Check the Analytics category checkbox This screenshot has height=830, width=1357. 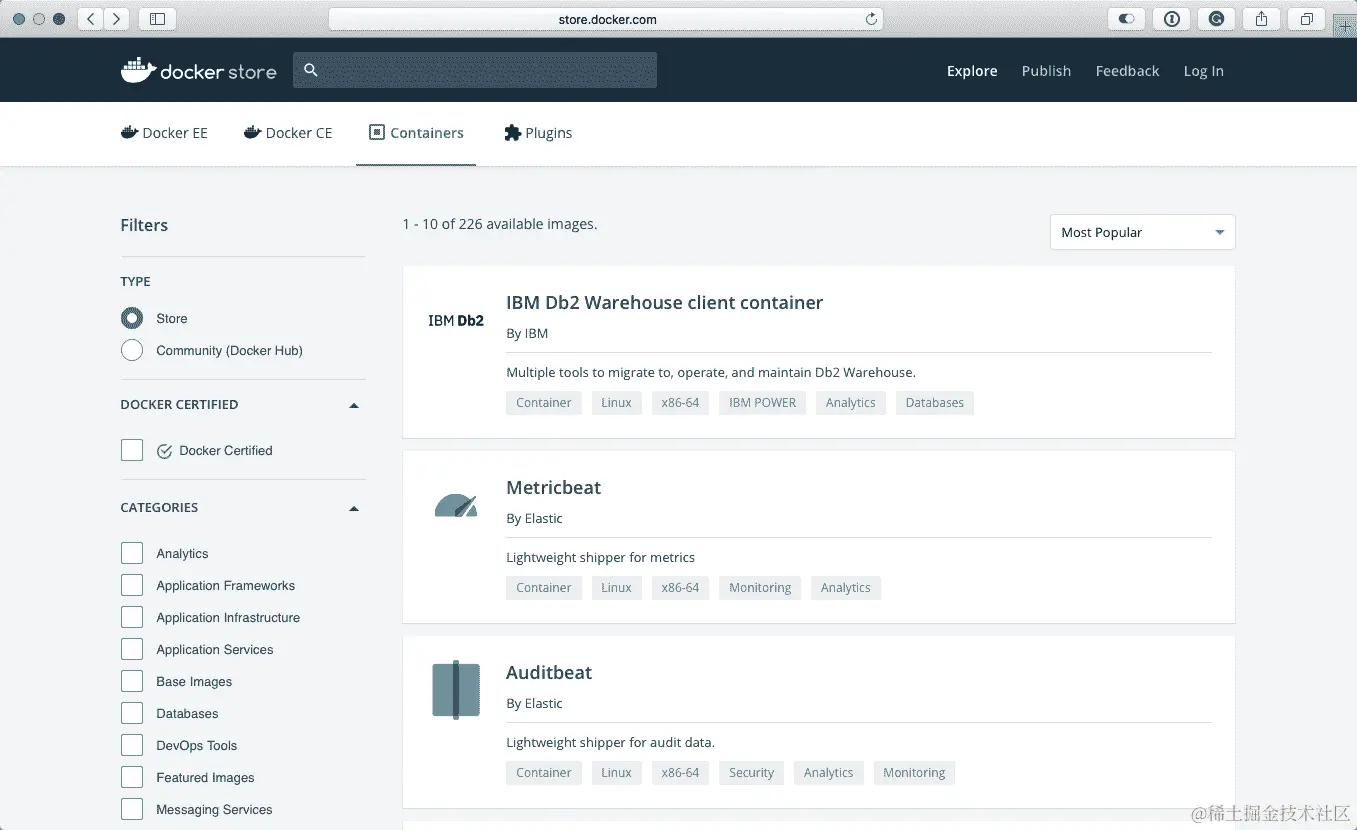pos(132,553)
